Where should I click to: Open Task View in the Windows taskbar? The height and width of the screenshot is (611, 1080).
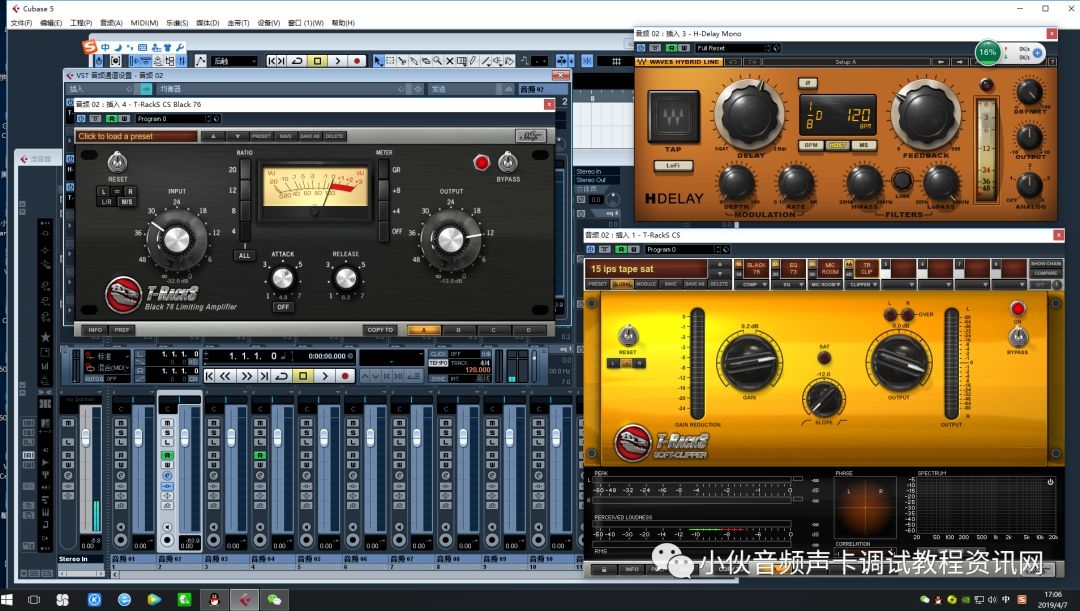point(33,599)
